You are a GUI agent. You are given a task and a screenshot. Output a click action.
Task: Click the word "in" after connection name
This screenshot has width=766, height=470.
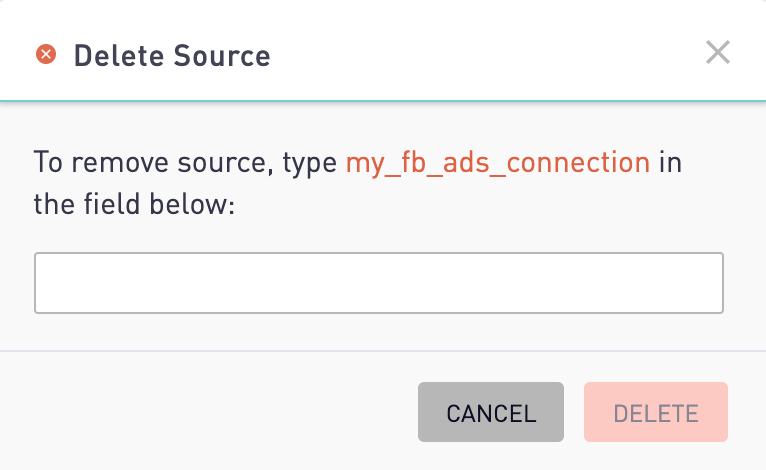[670, 162]
